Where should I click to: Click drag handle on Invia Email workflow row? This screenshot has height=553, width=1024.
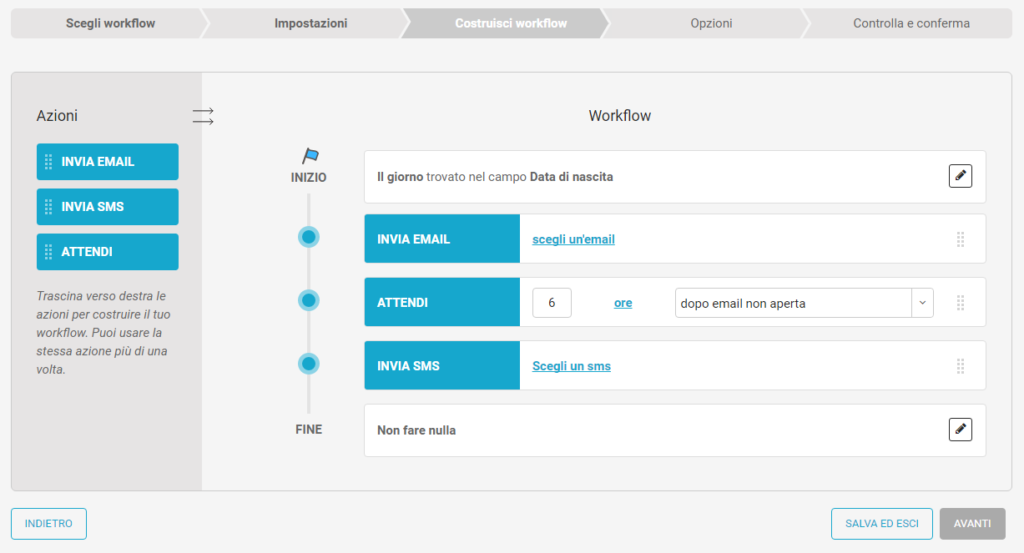960,239
